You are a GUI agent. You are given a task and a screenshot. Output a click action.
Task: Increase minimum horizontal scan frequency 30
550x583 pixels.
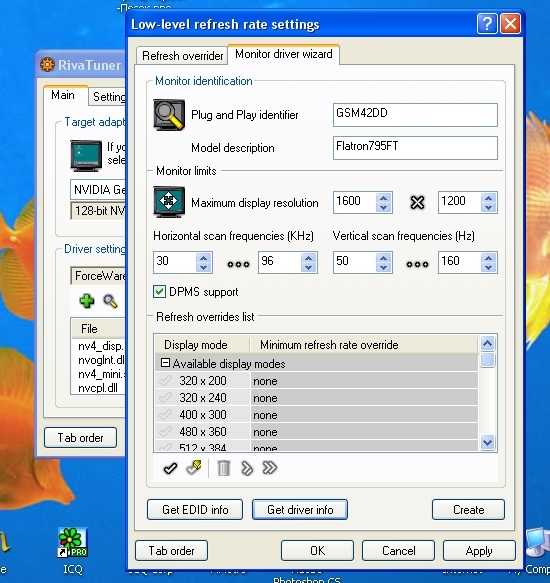point(203,258)
